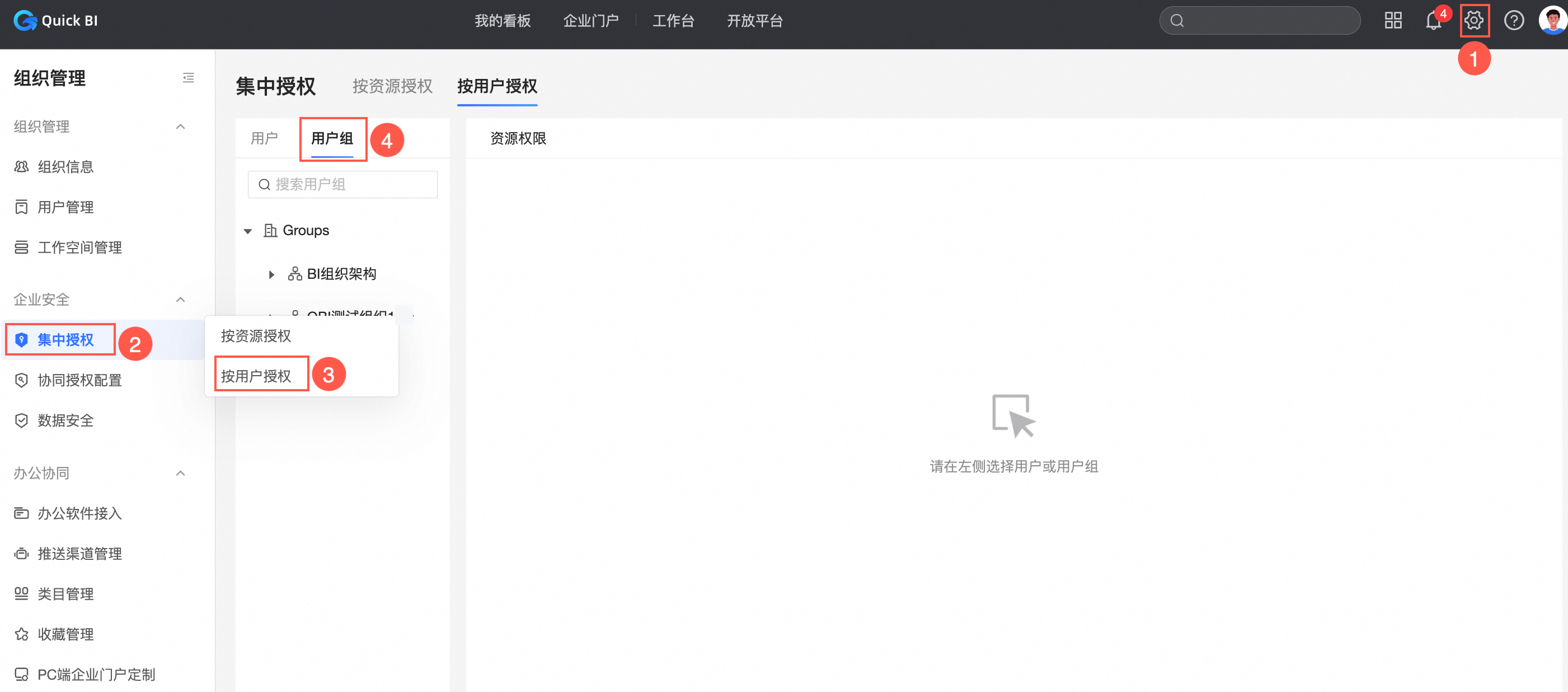Open 数据安全 from the sidebar
This screenshot has width=1568, height=692.
click(65, 420)
